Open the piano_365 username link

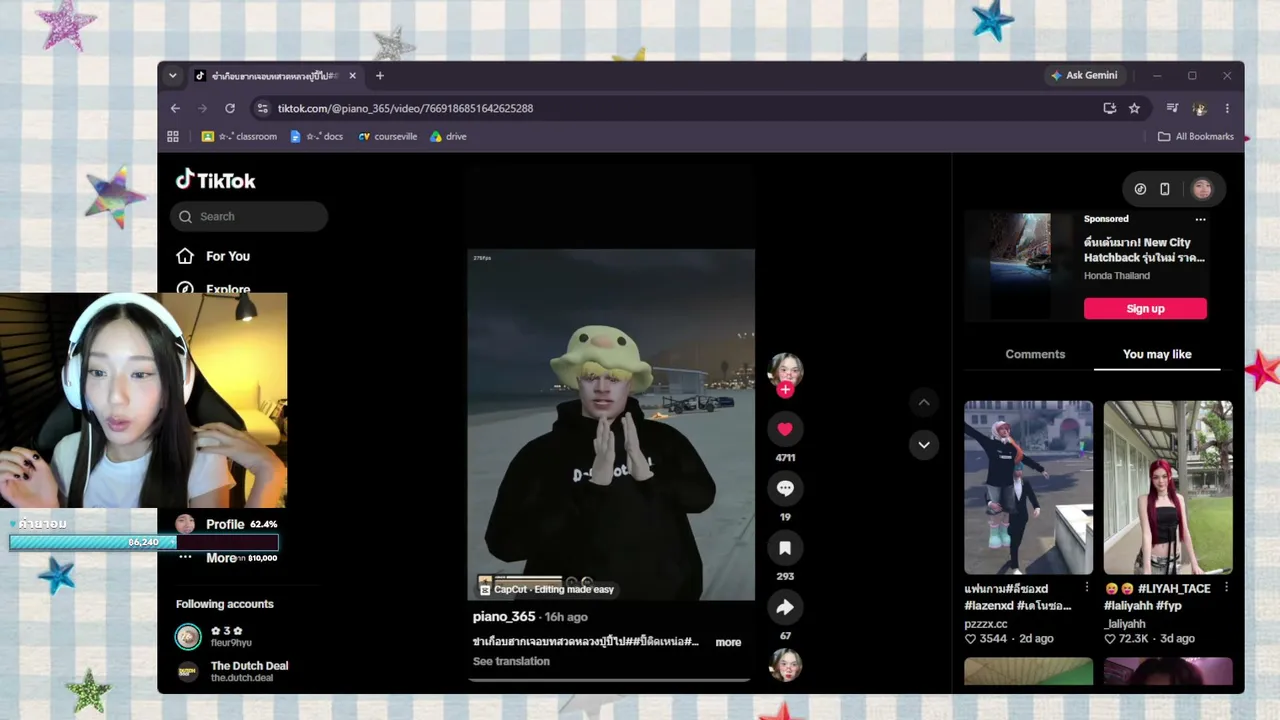point(504,617)
